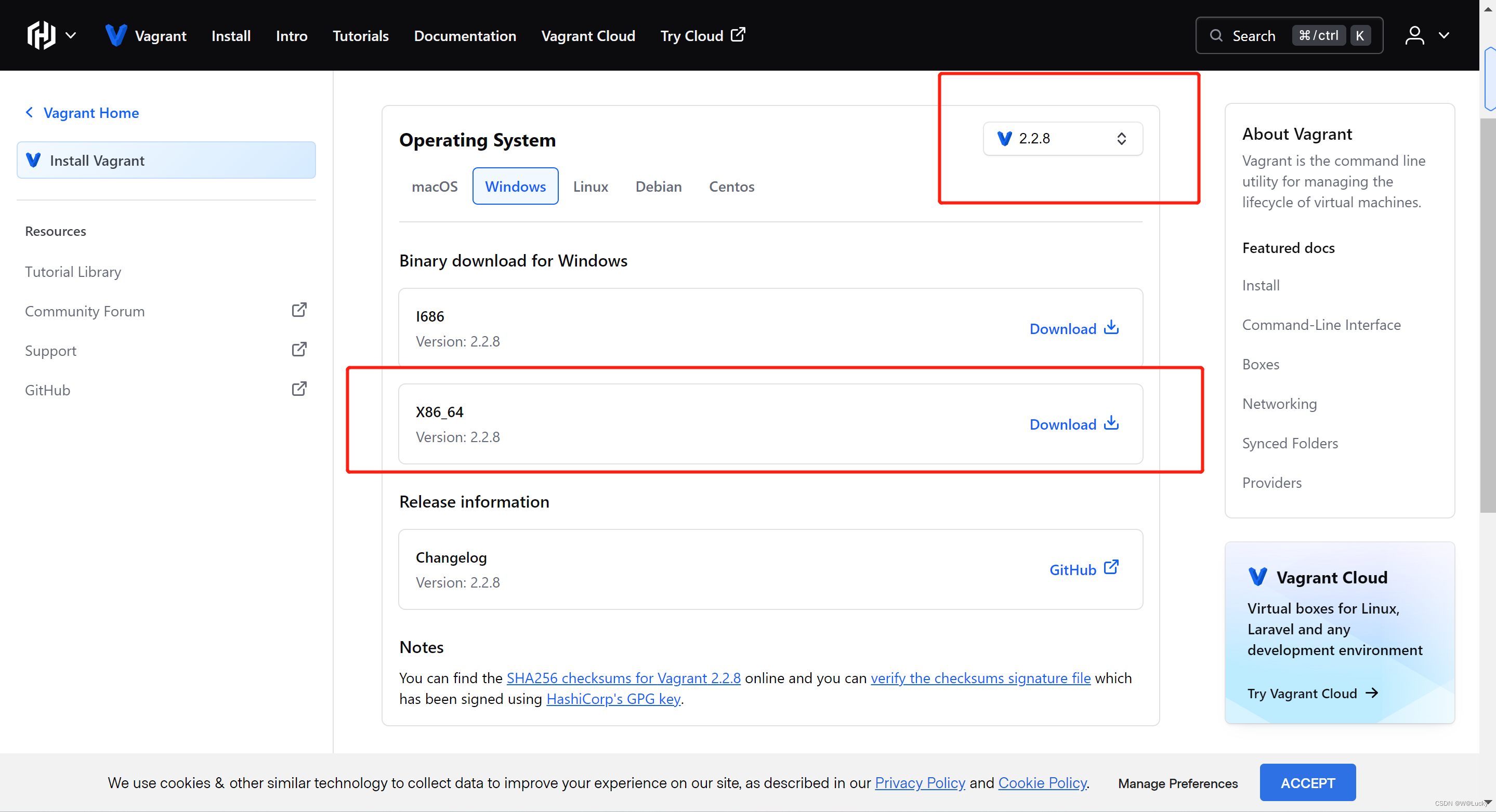
Task: Open Synced Folders featured doc
Action: coord(1289,443)
